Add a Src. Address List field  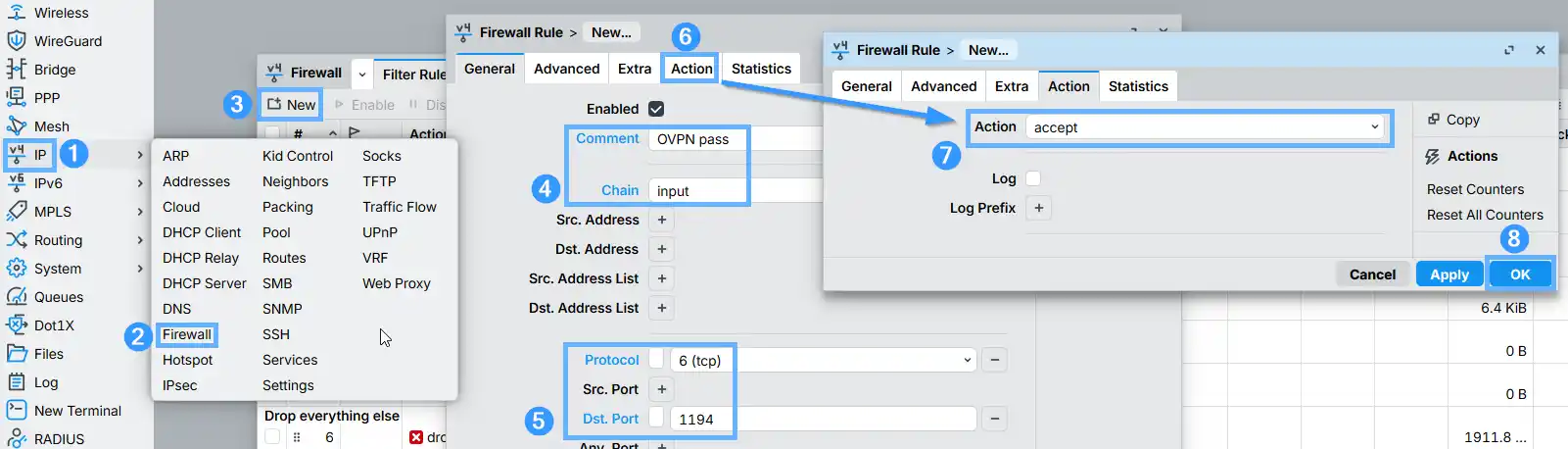coord(662,278)
